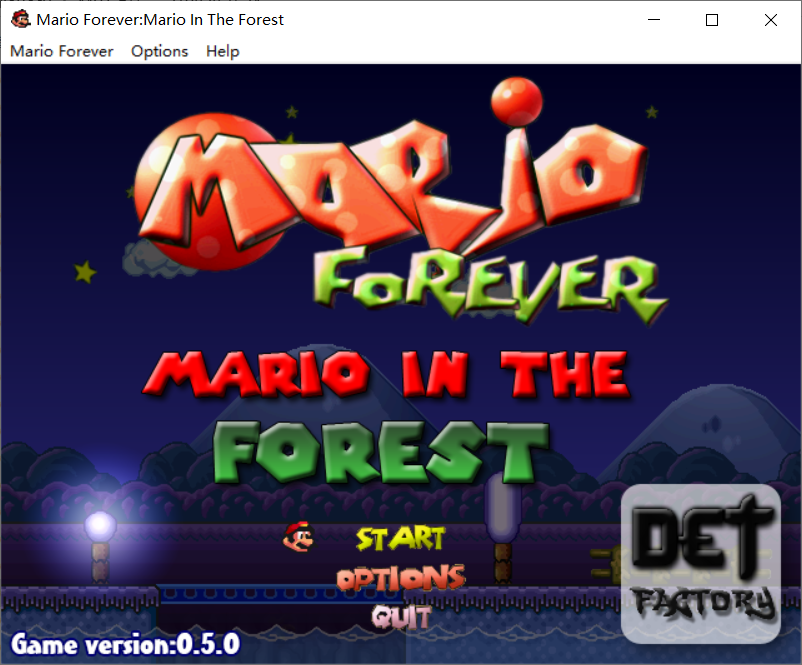802x665 pixels.
Task: Close the Mario Forever window
Action: (x=771, y=20)
